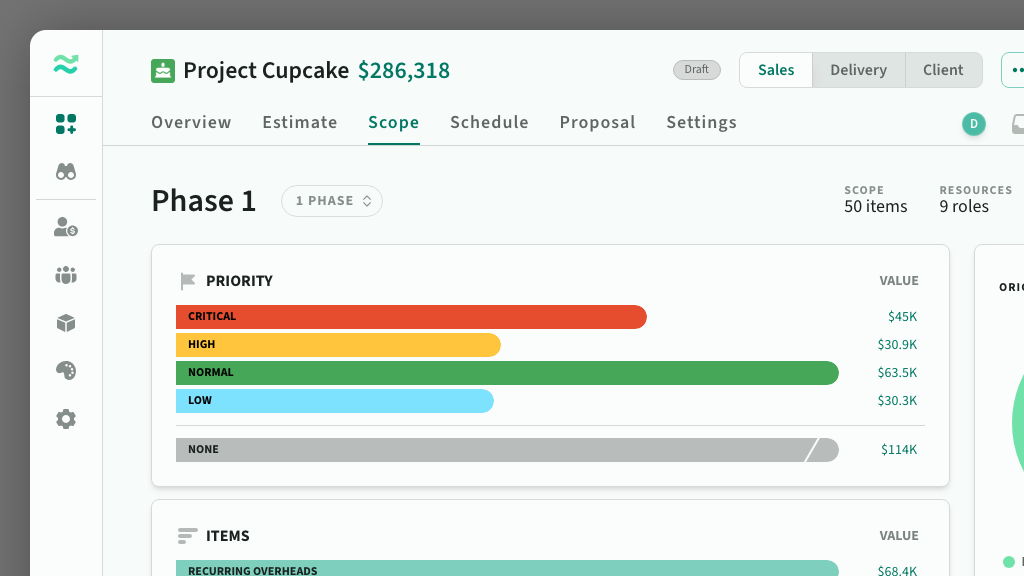Expand the 1 PHASE selector dropdown
This screenshot has width=1024, height=576.
pos(332,200)
